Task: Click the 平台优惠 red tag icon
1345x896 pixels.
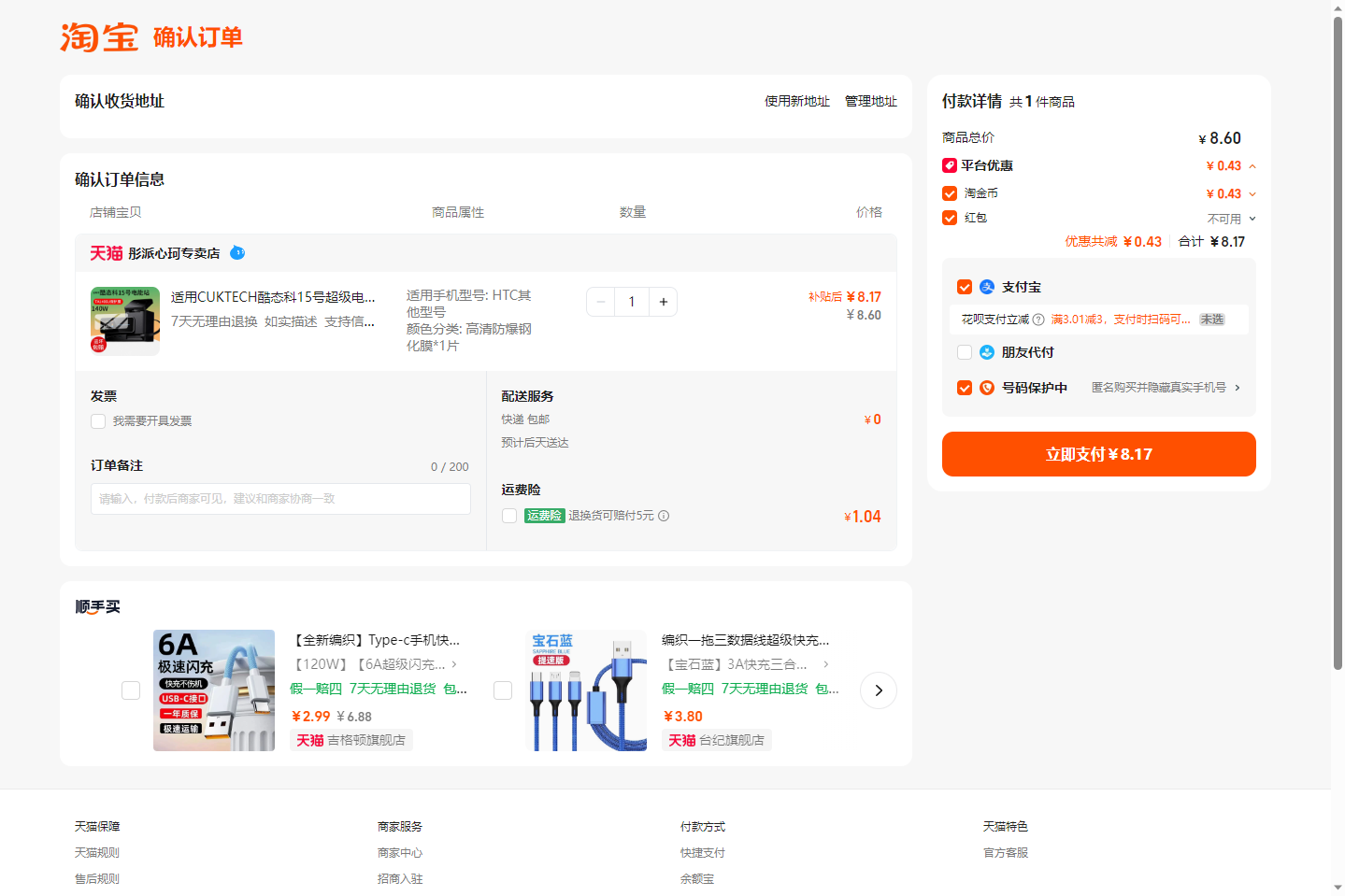Action: pyautogui.click(x=950, y=165)
